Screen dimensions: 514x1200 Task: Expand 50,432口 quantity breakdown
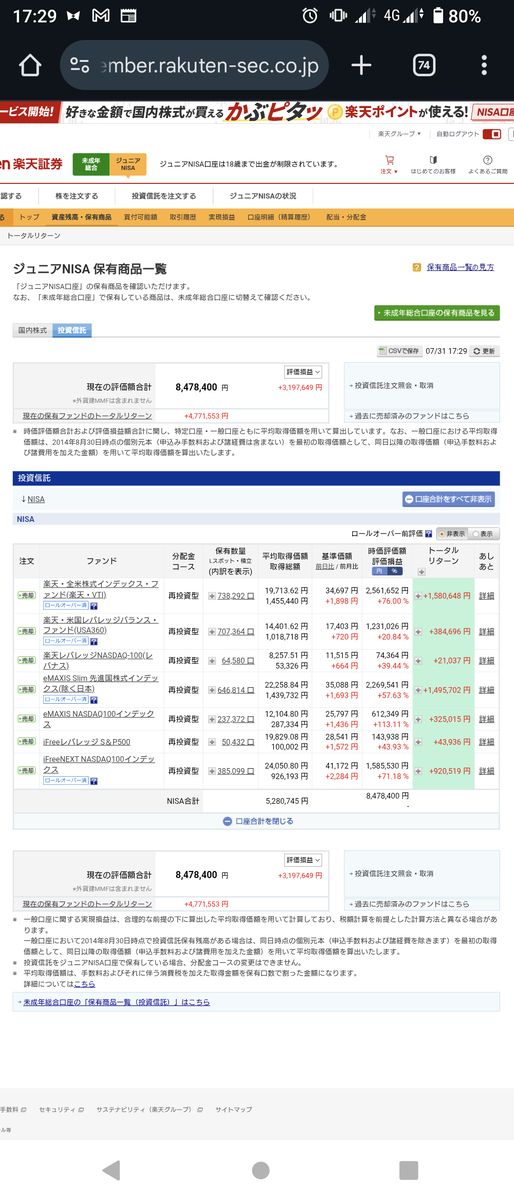click(210, 743)
